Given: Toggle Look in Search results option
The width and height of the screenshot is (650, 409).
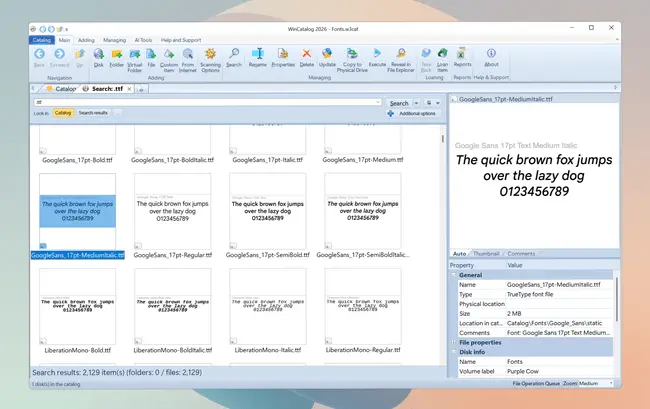Looking at the screenshot, I should click(x=93, y=113).
